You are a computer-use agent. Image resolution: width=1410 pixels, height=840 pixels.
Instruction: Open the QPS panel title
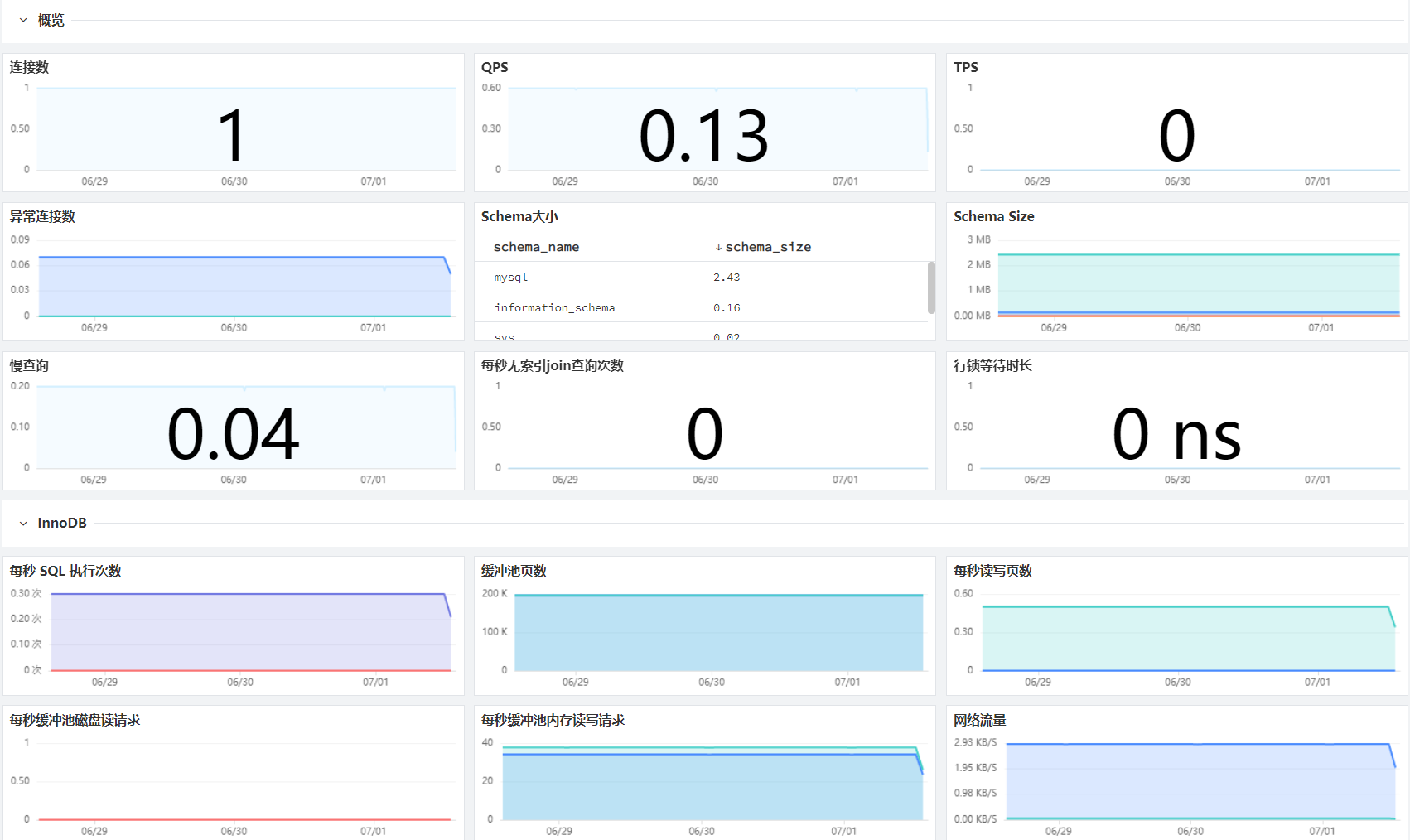tap(495, 67)
